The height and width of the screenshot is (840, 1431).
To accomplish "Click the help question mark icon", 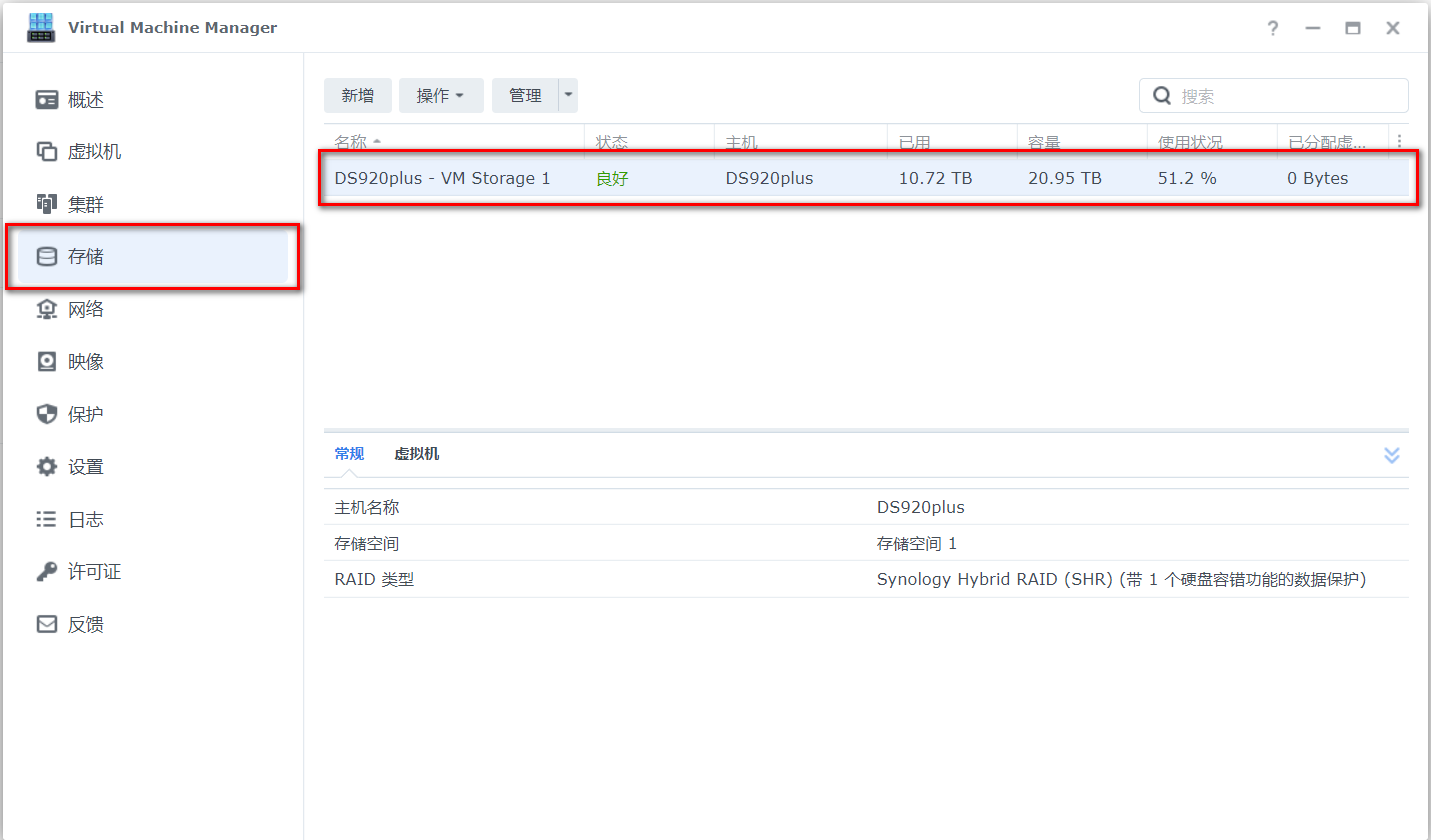I will coord(1272,28).
